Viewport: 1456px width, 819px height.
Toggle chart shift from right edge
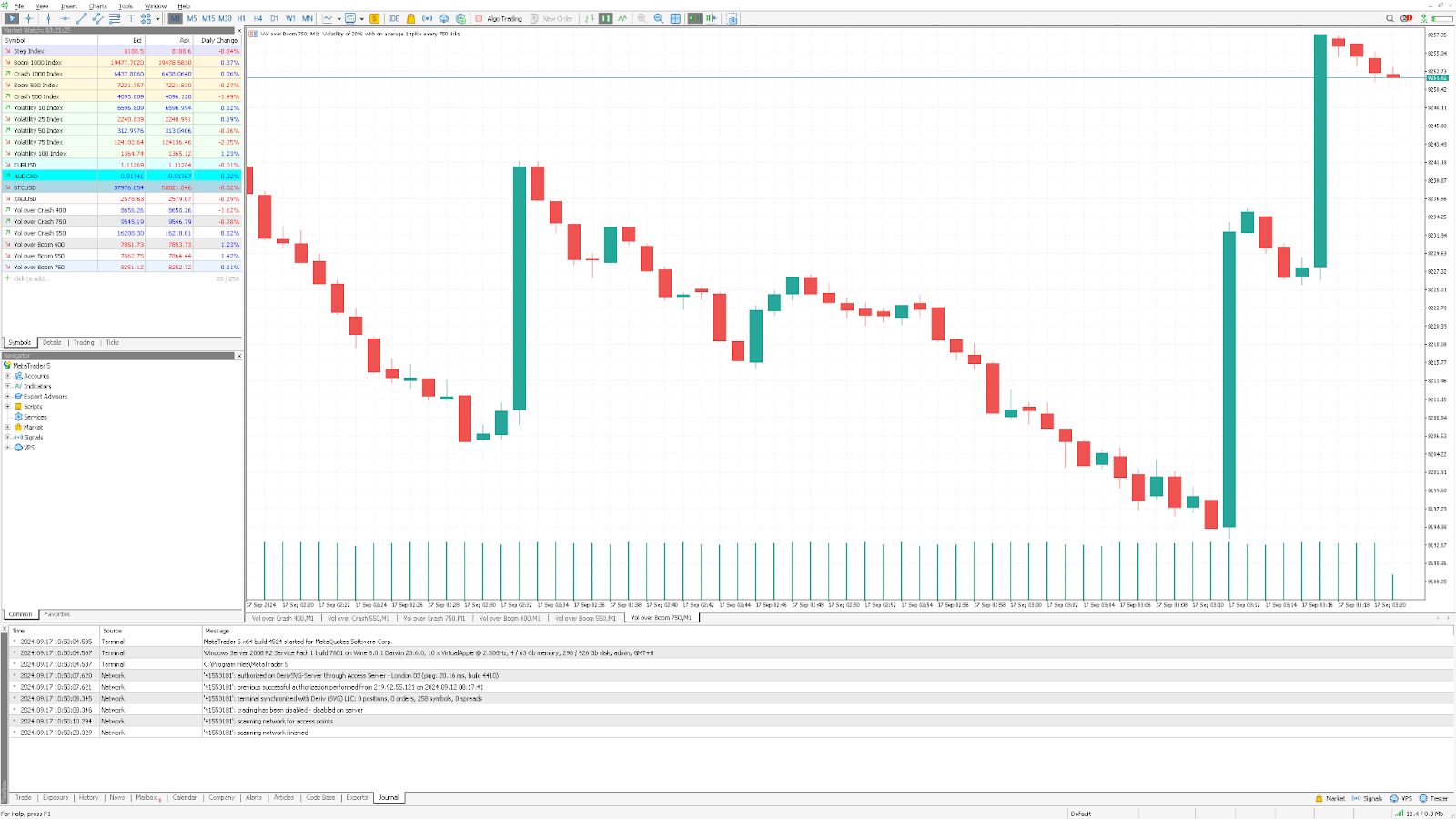[x=713, y=18]
